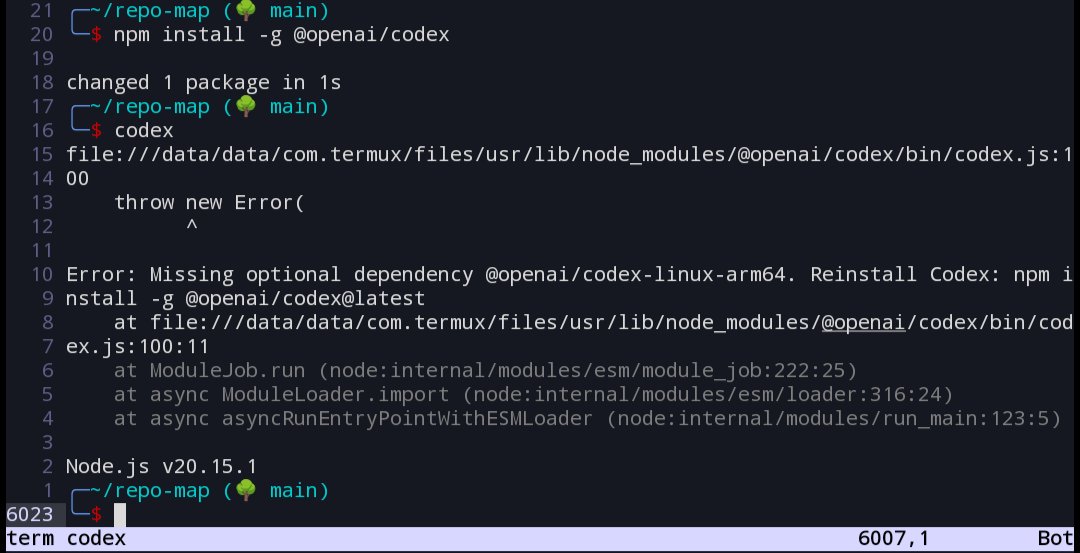Click the 6007,1 cursor position indicator
The width and height of the screenshot is (1080, 553).
[x=893, y=539]
